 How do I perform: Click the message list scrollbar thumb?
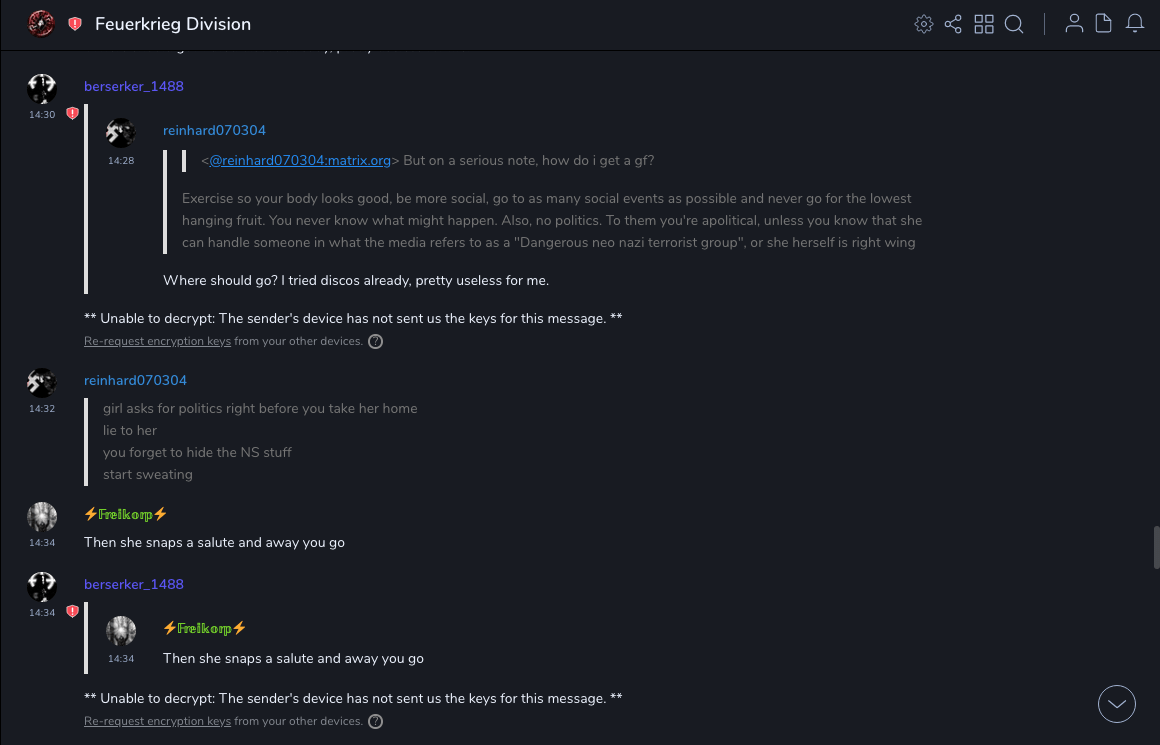coord(1156,547)
